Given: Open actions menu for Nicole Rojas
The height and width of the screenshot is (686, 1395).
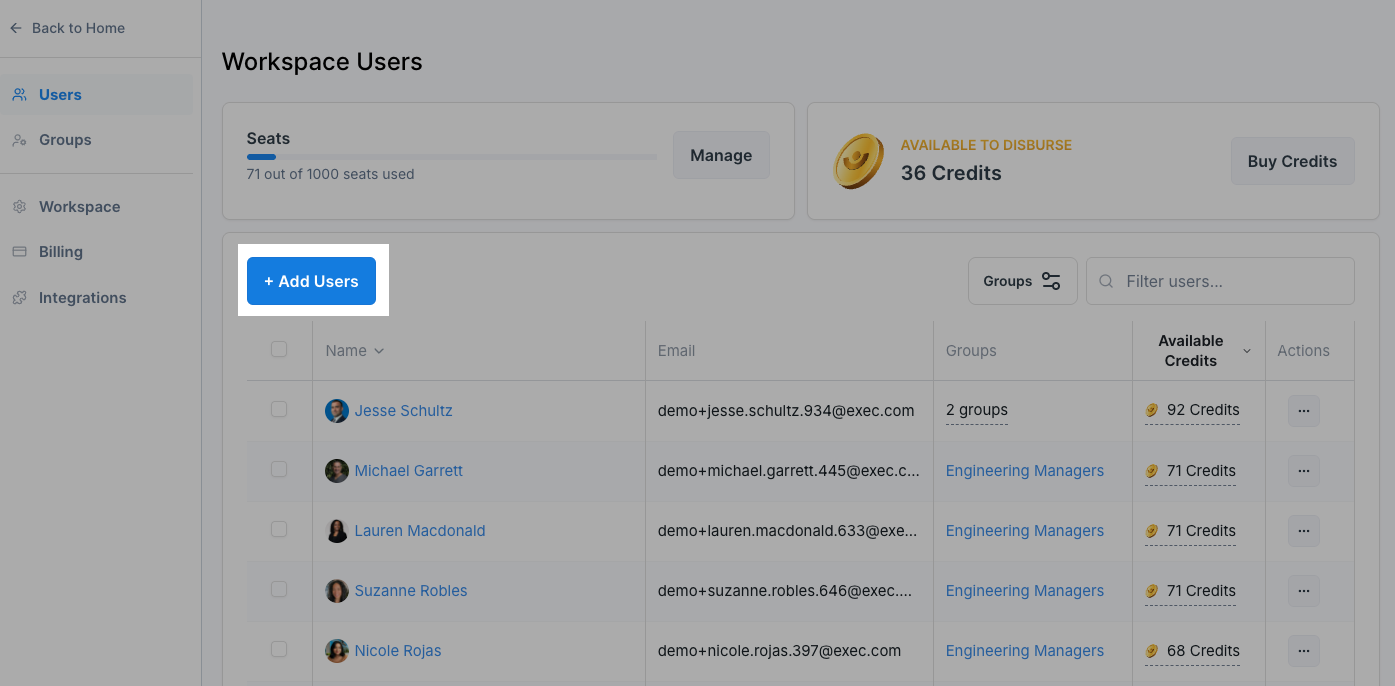Looking at the screenshot, I should click(1303, 651).
